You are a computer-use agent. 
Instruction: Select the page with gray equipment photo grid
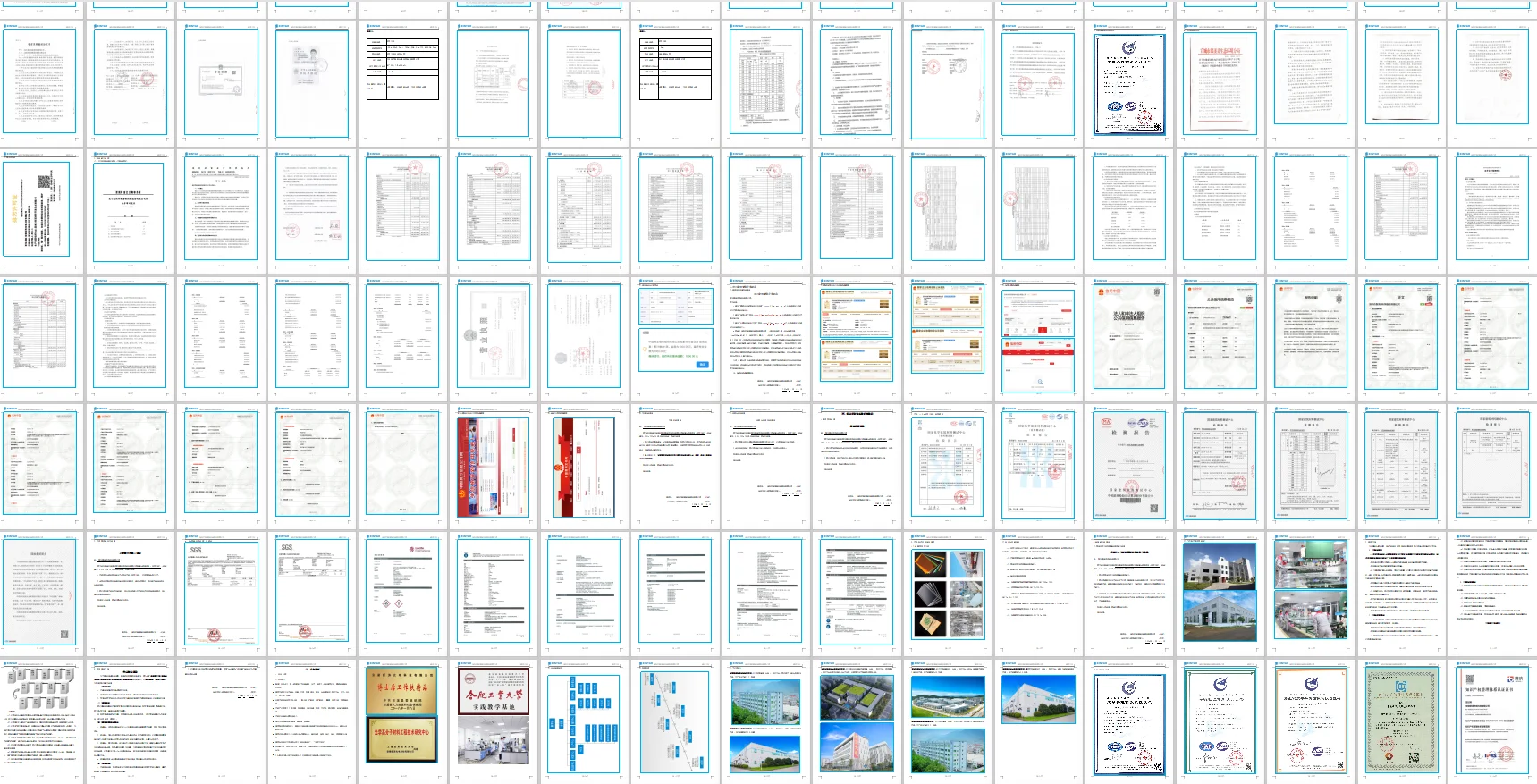tap(40, 722)
